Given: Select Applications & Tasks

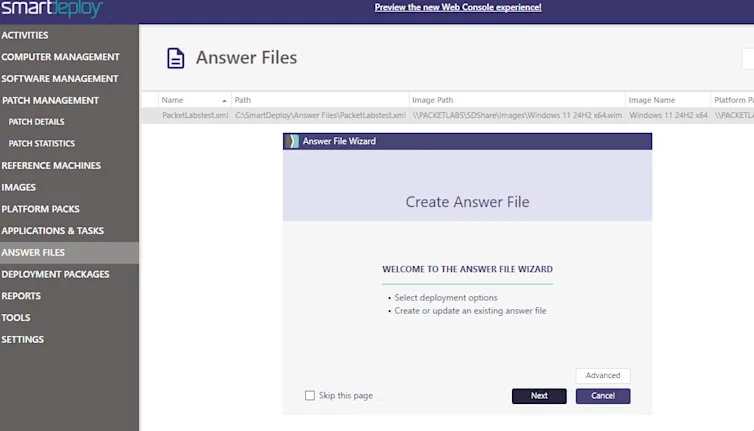Looking at the screenshot, I should pos(52,230).
